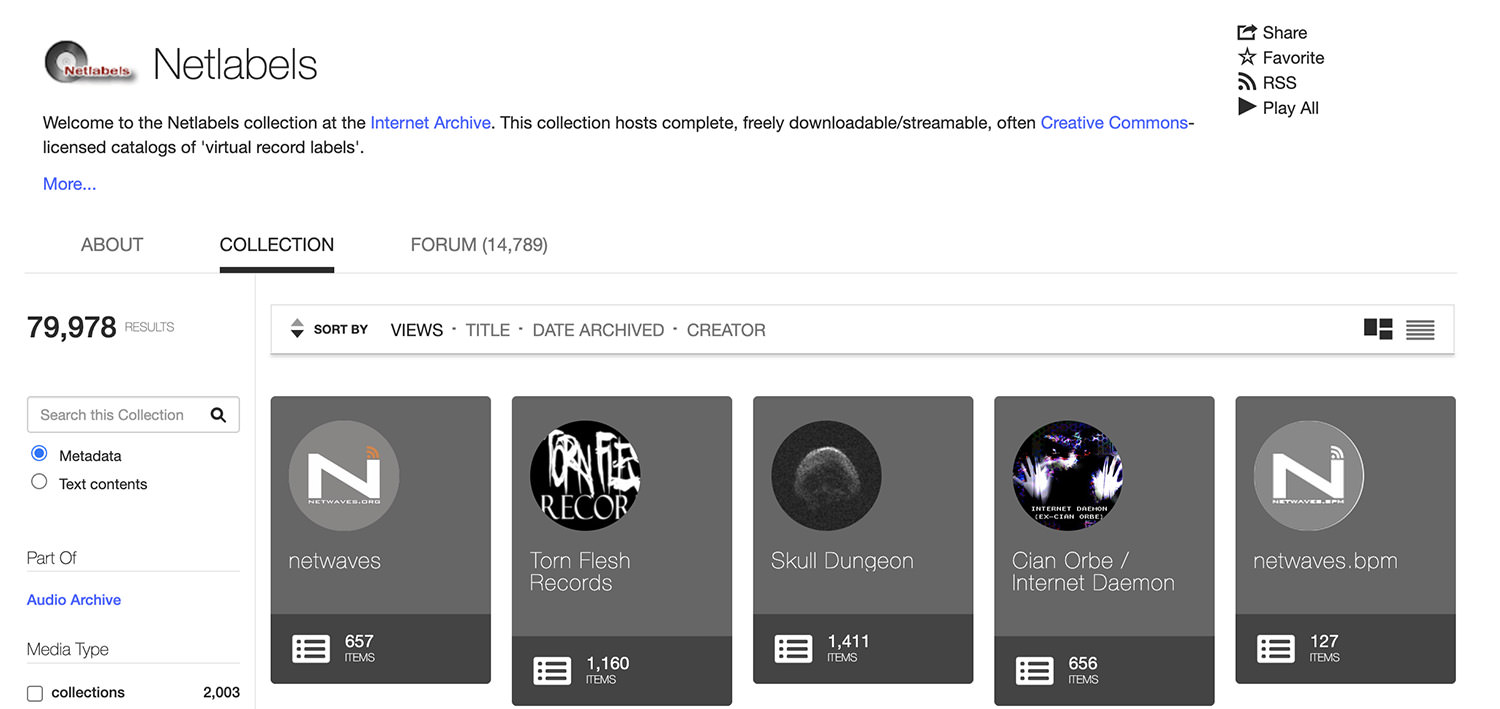Open the Skull Dungeon title

(842, 561)
